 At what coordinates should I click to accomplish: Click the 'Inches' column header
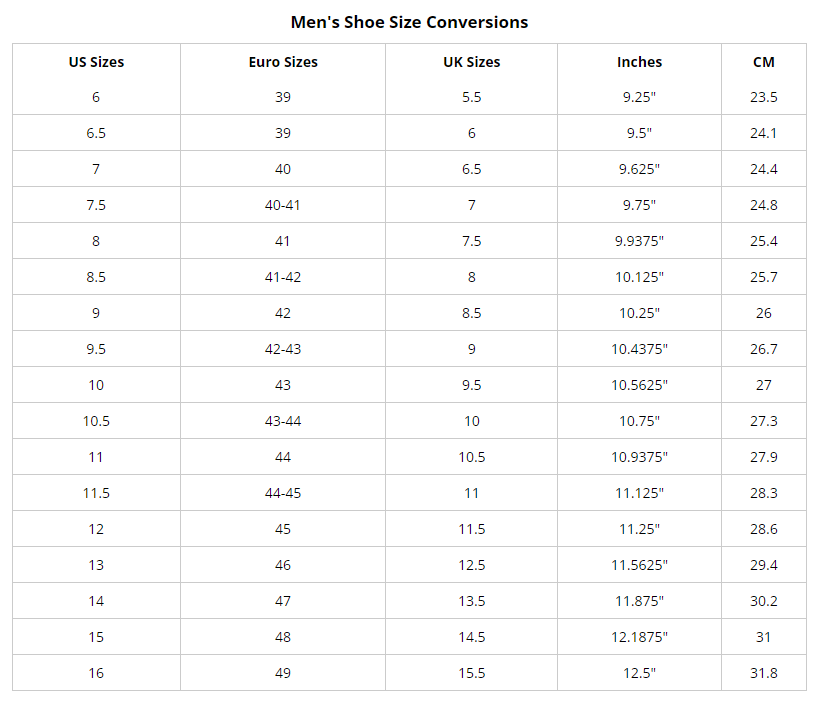point(639,62)
